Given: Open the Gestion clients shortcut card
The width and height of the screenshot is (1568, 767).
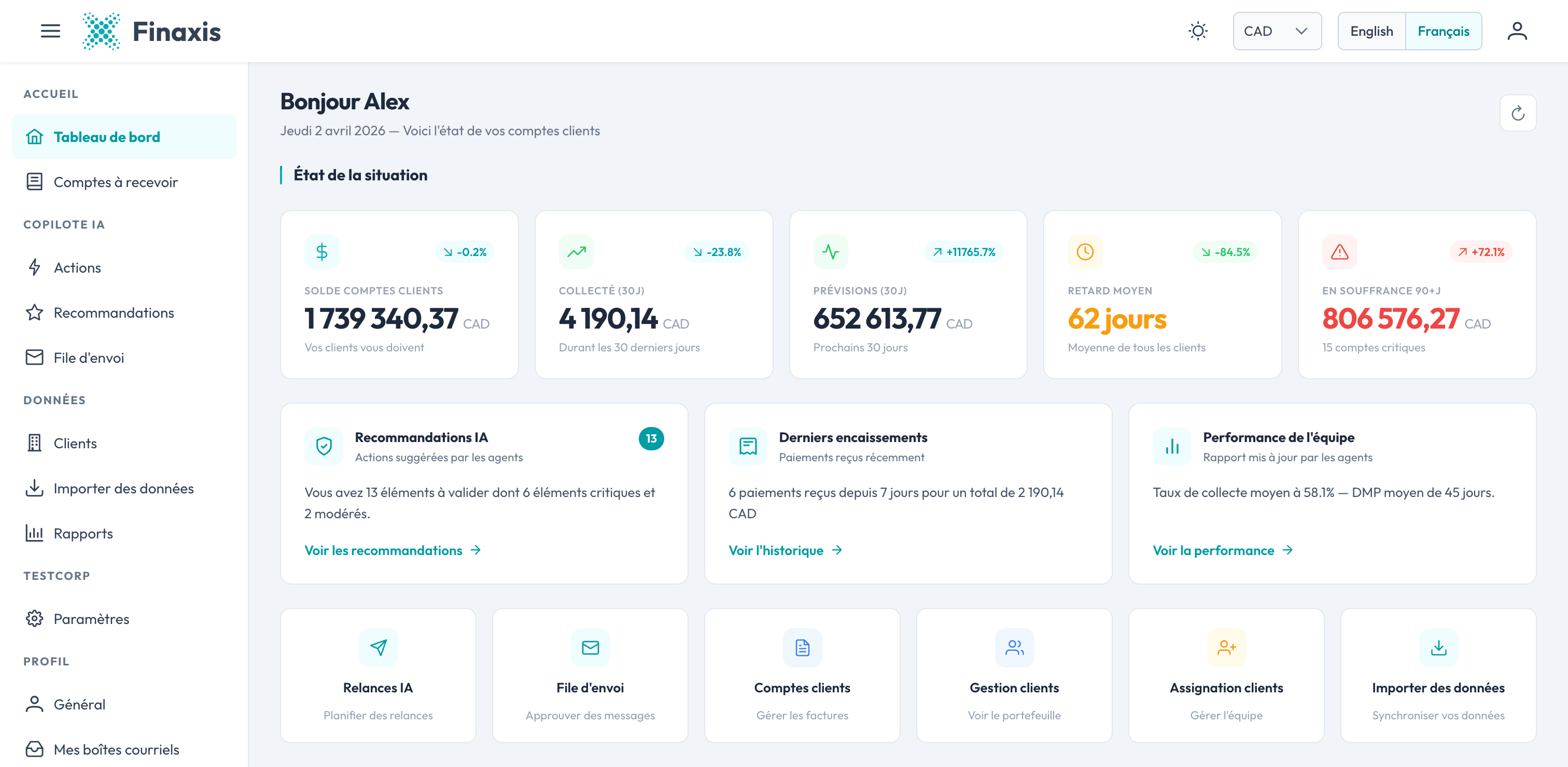Looking at the screenshot, I should point(1014,676).
